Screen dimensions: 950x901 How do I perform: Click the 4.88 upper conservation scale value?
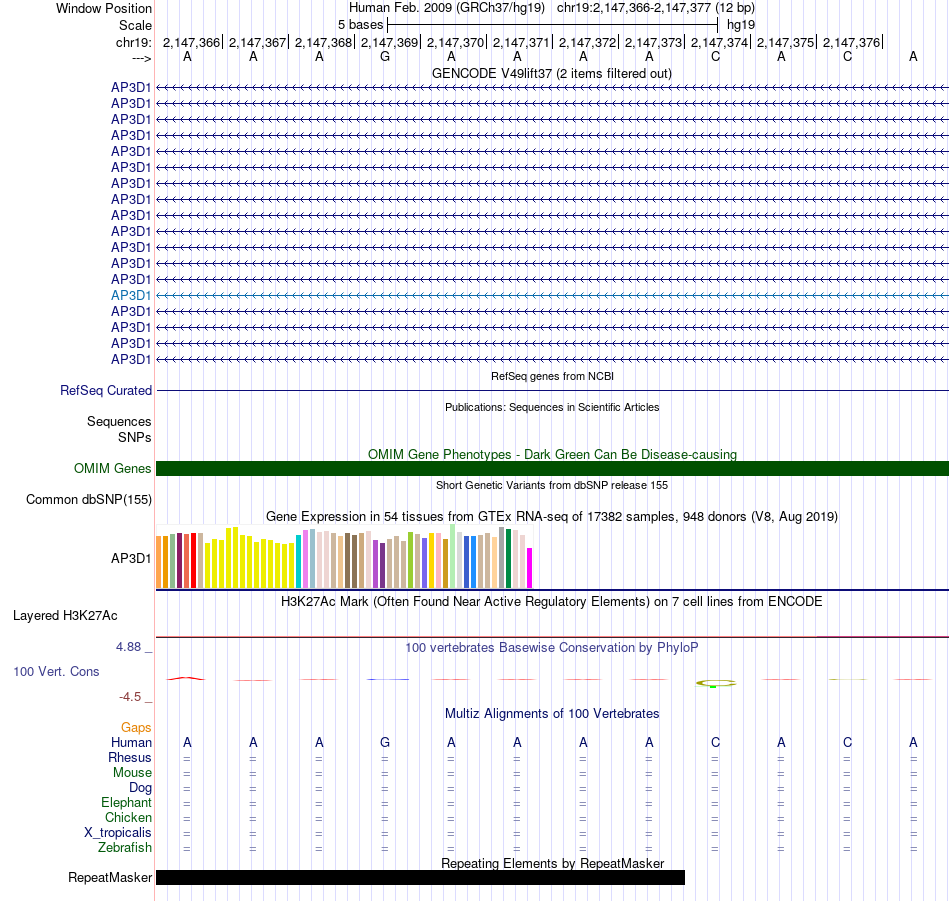[x=128, y=647]
